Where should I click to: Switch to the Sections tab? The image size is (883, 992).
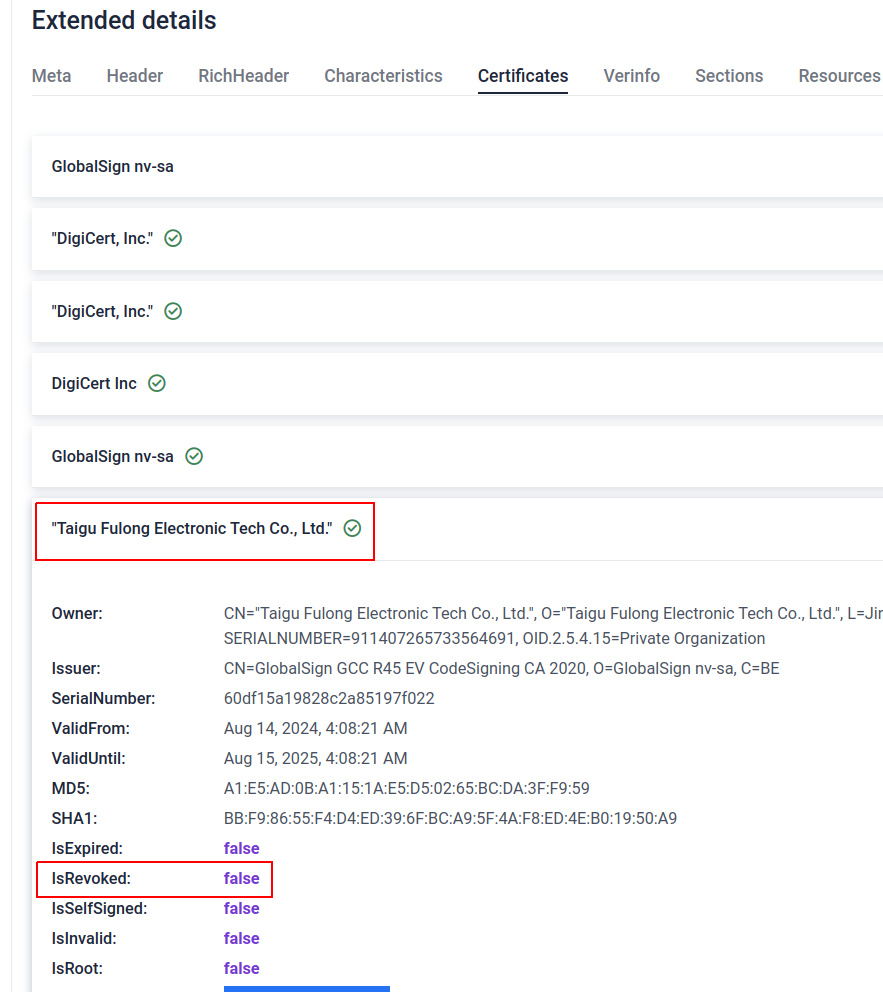click(x=729, y=76)
